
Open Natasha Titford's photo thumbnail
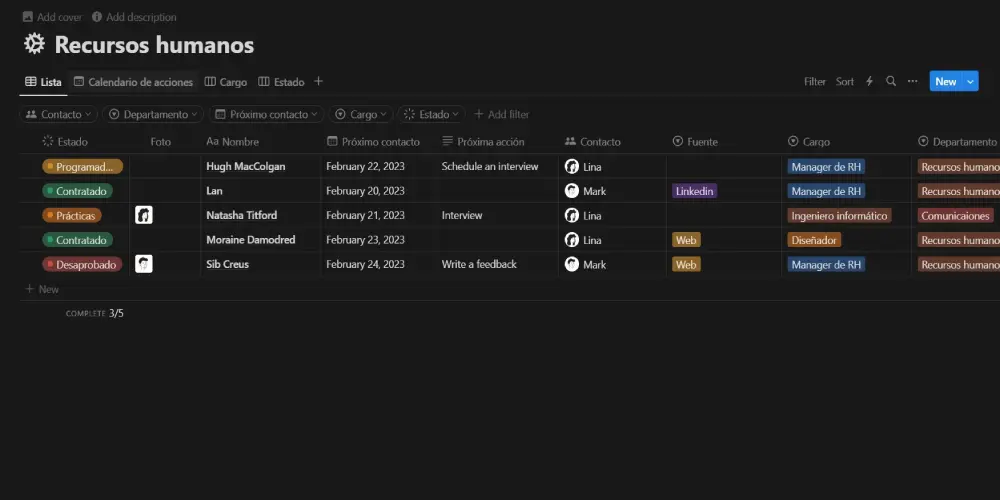(x=144, y=215)
